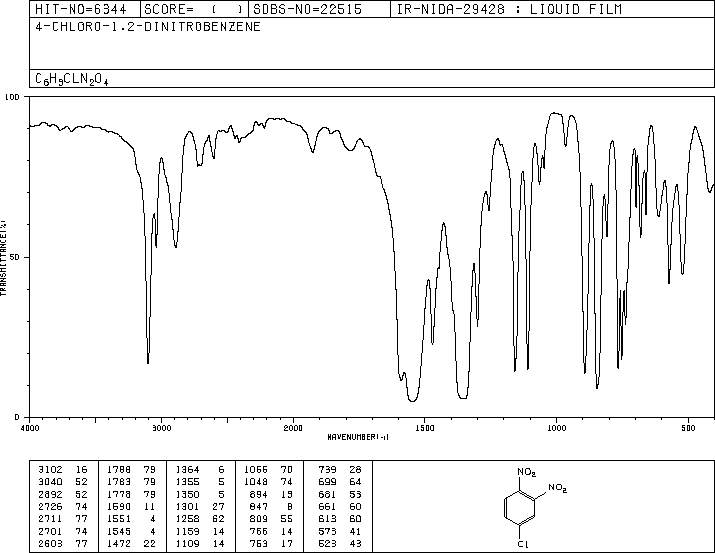Click the 523 peak entry
Screen dimensions: 715x553
(x=340, y=543)
